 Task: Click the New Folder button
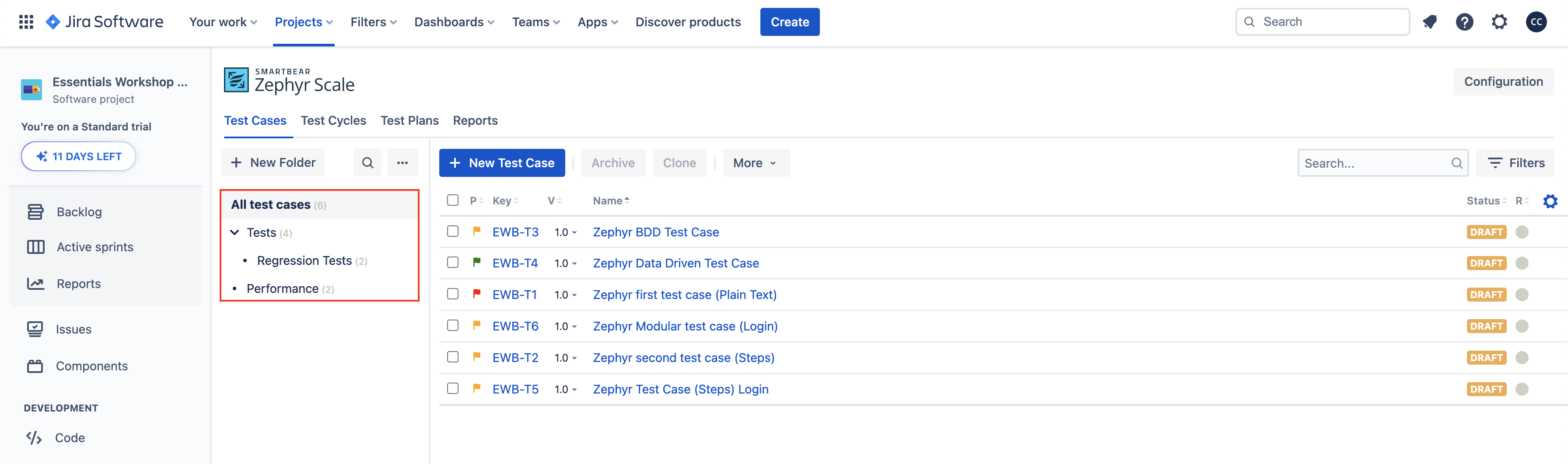(273, 162)
